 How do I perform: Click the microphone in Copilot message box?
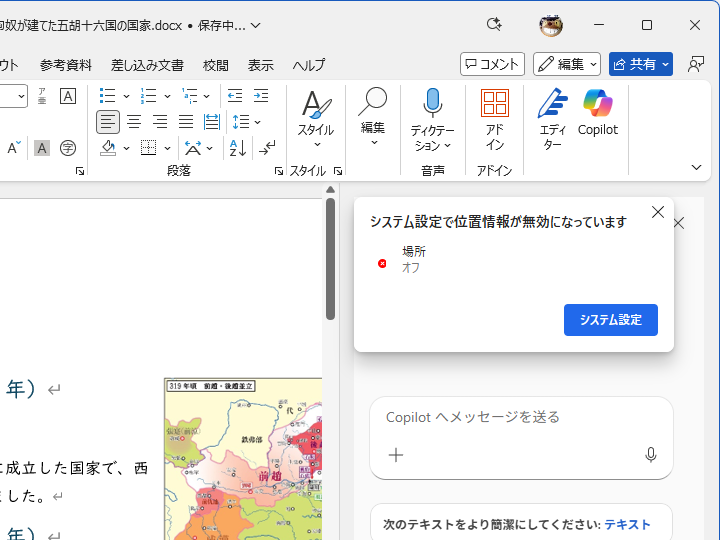[x=650, y=455]
